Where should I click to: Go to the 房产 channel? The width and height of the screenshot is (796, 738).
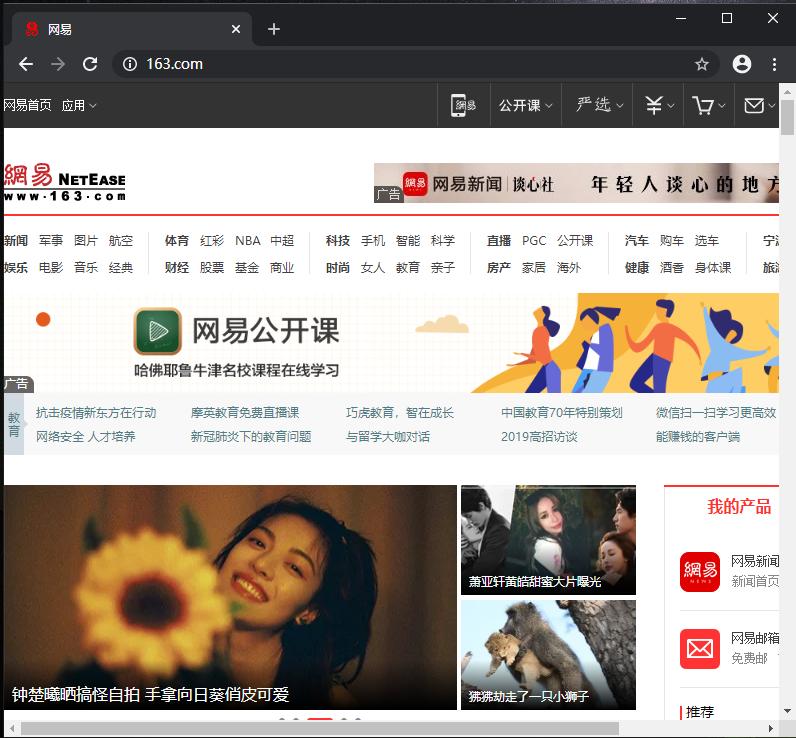click(499, 267)
